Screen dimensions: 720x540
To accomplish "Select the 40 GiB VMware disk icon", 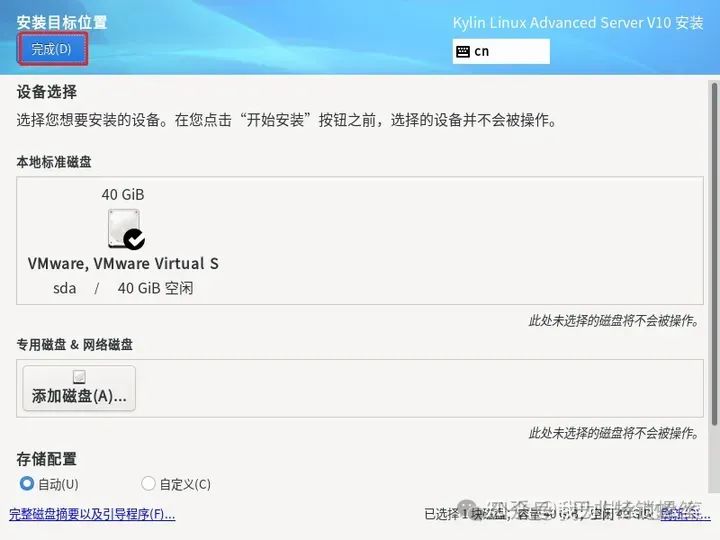I will (124, 229).
